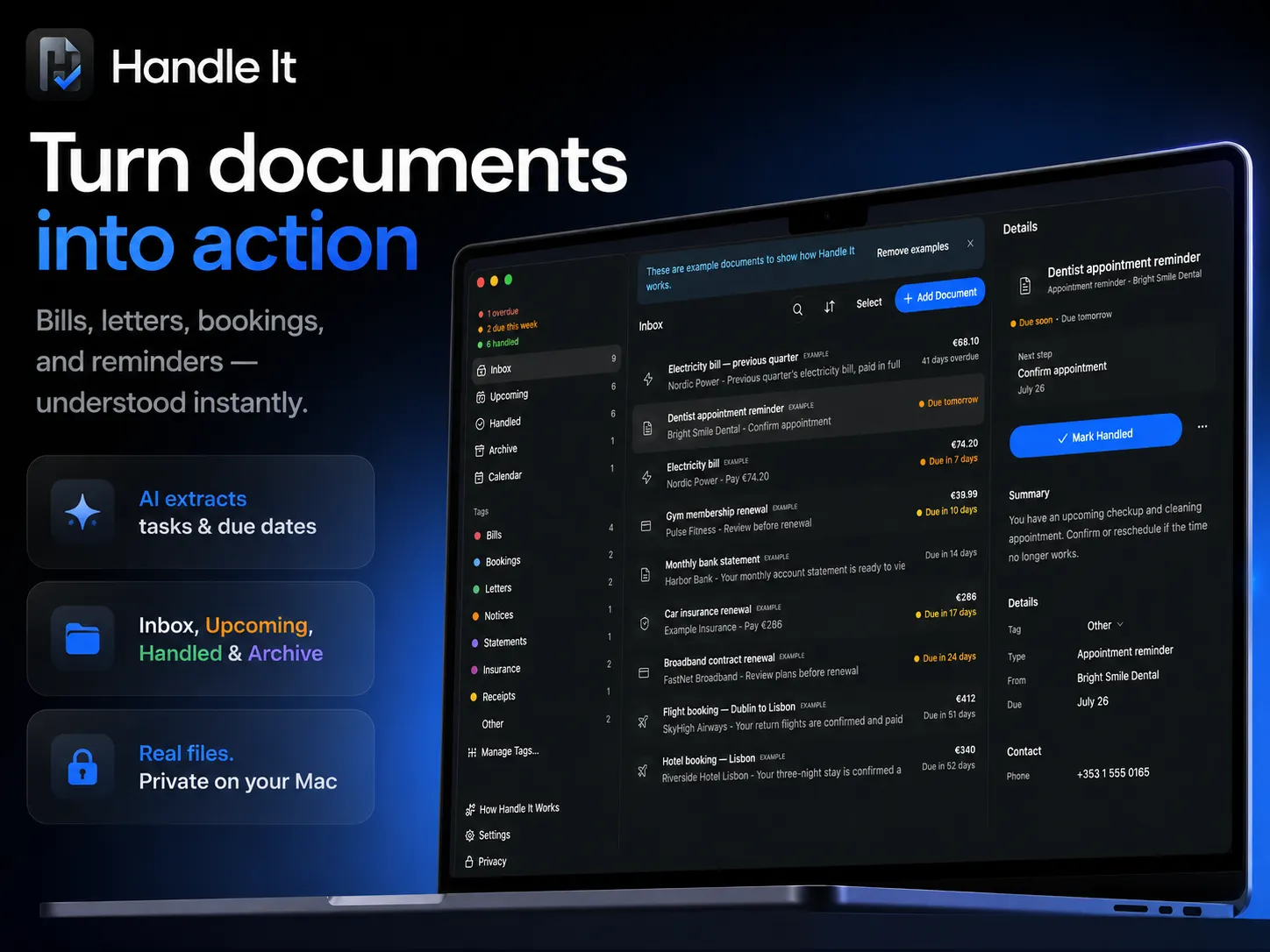Click plane icon of Hotel booking
Image resolution: width=1270 pixels, height=952 pixels.
pyautogui.click(x=642, y=771)
